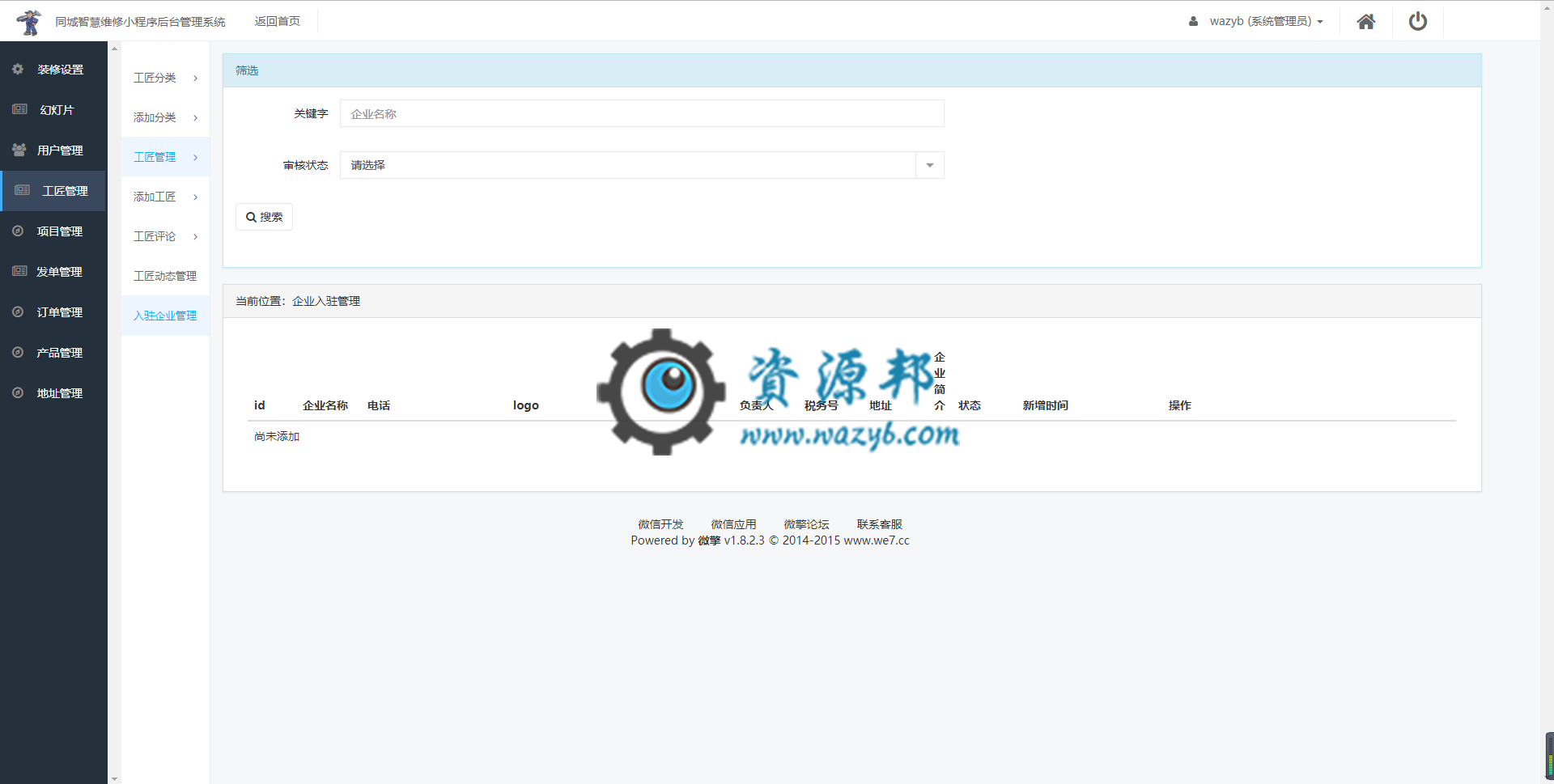1554x784 pixels.
Task: Select 工匠动态管理 in the submenu
Action: pyautogui.click(x=165, y=276)
